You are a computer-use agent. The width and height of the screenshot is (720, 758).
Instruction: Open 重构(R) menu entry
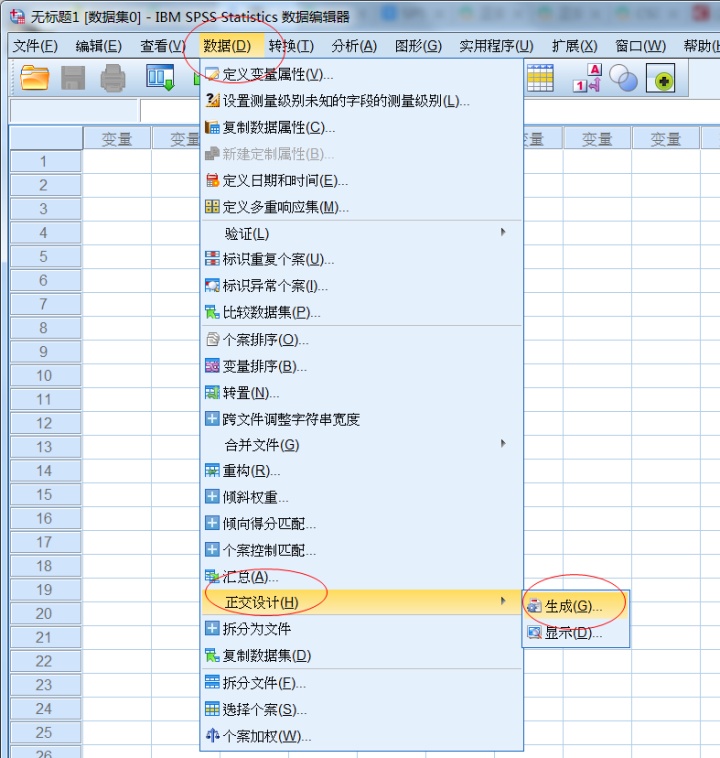(x=361, y=471)
